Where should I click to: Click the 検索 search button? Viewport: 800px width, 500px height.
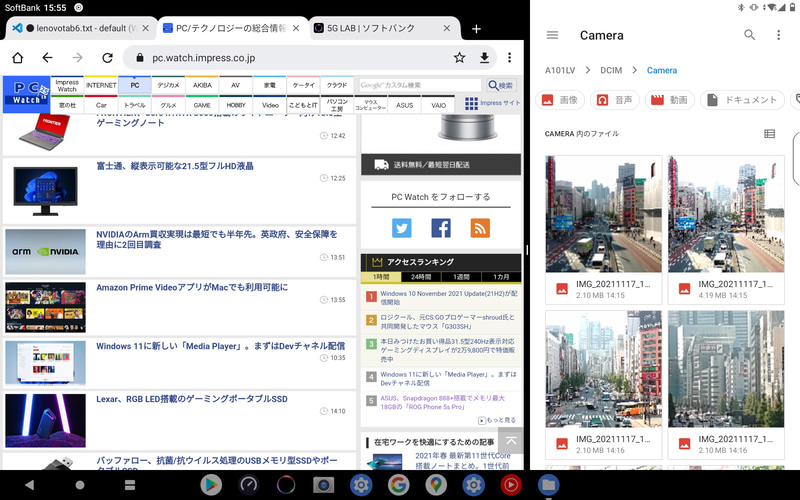point(501,85)
